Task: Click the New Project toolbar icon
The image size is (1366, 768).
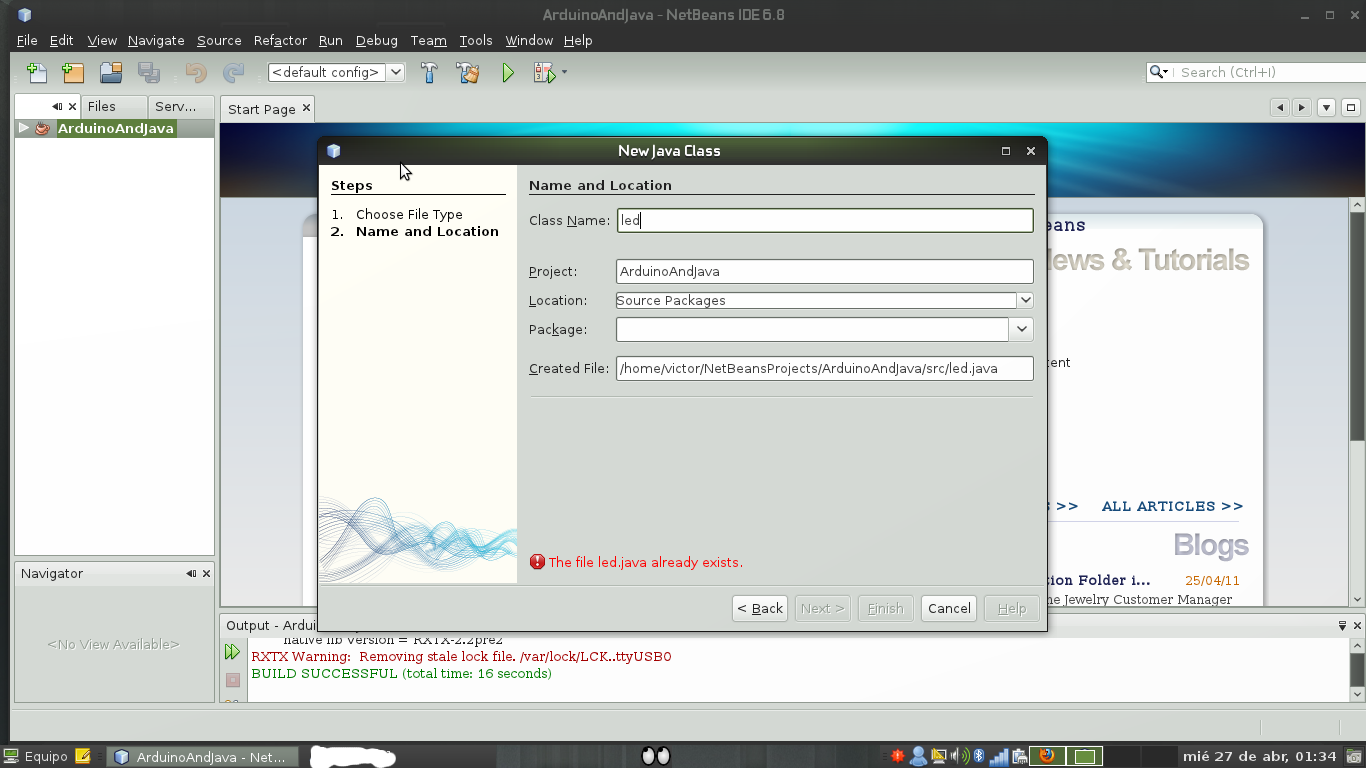Action: [x=72, y=72]
